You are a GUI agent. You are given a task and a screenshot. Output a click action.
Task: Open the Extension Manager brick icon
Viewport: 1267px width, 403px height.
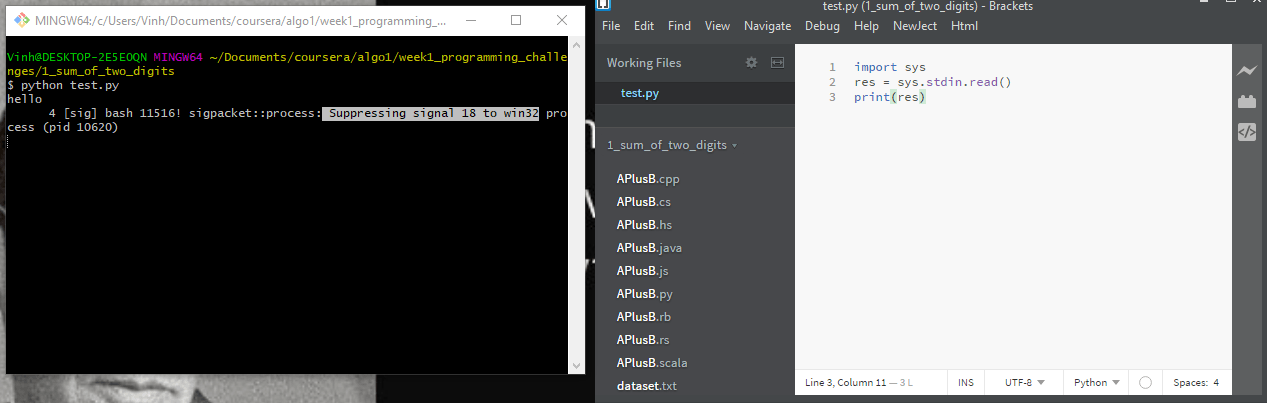pyautogui.click(x=1246, y=101)
